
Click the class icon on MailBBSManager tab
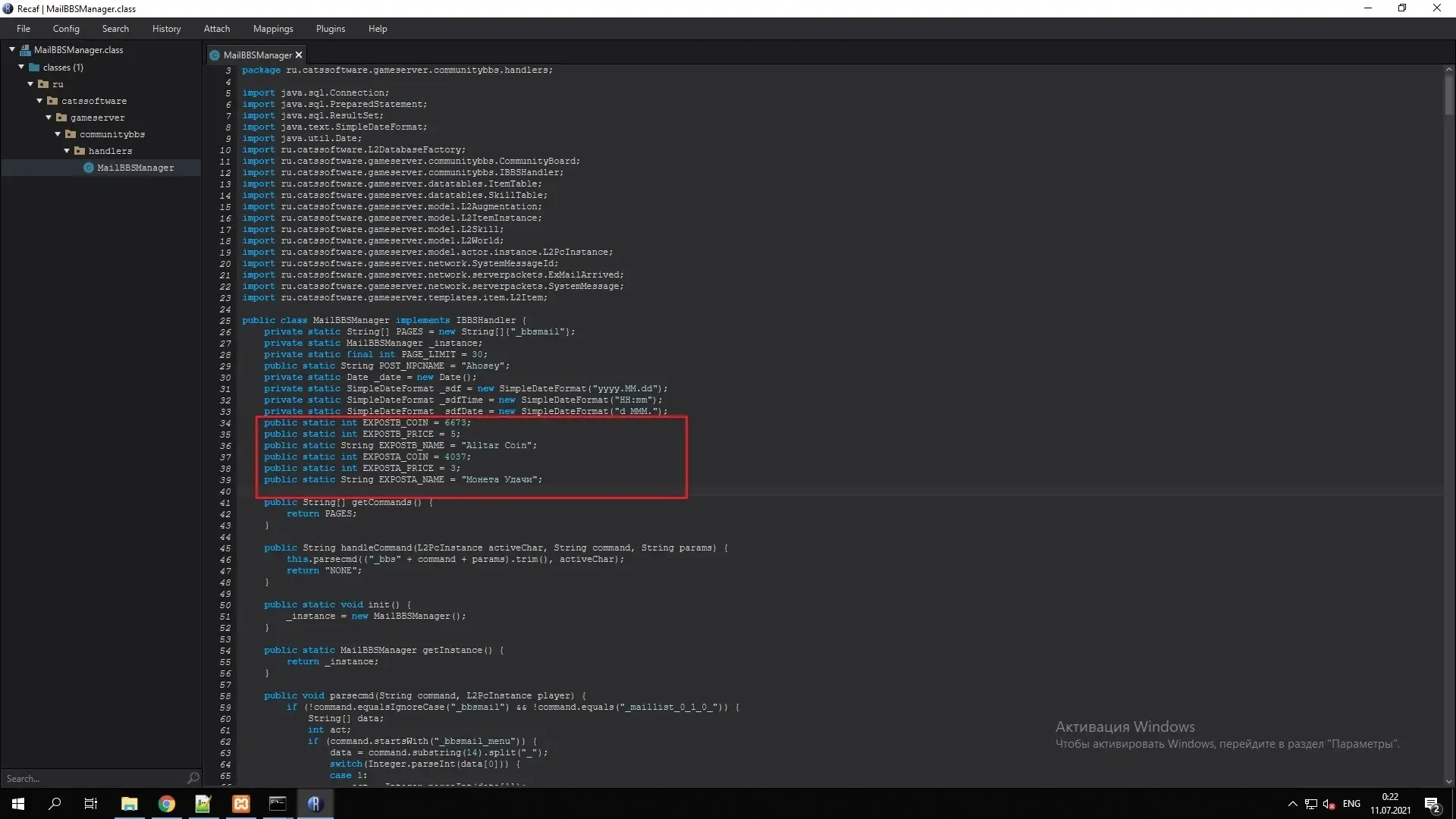tap(215, 55)
